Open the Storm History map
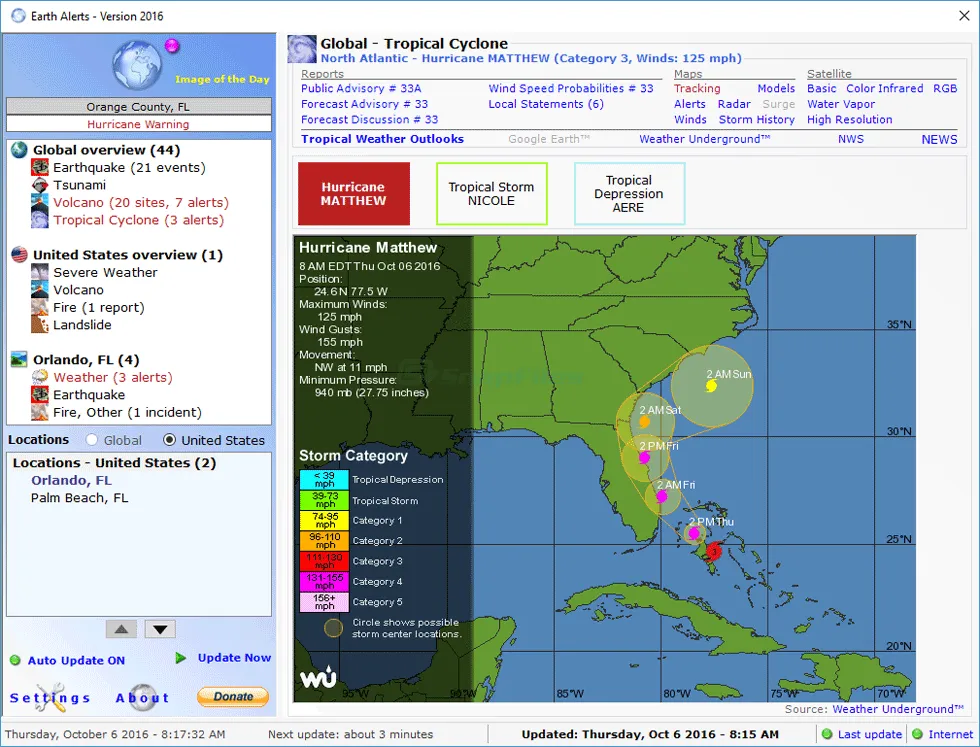Image resolution: width=980 pixels, height=747 pixels. 756,119
